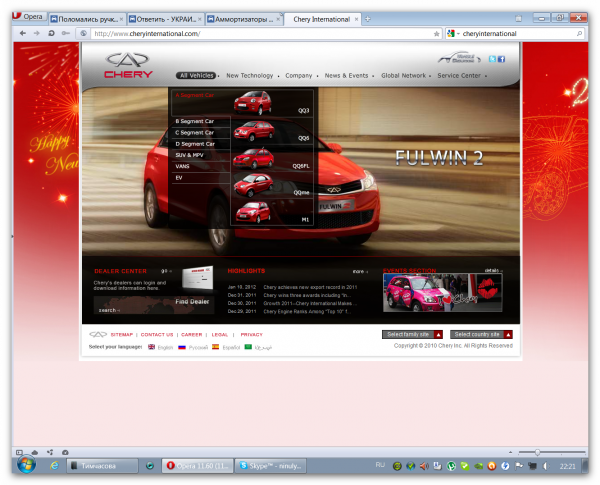Open the CONTACT US footer link
Screen dimensions: 600x485
click(157, 335)
